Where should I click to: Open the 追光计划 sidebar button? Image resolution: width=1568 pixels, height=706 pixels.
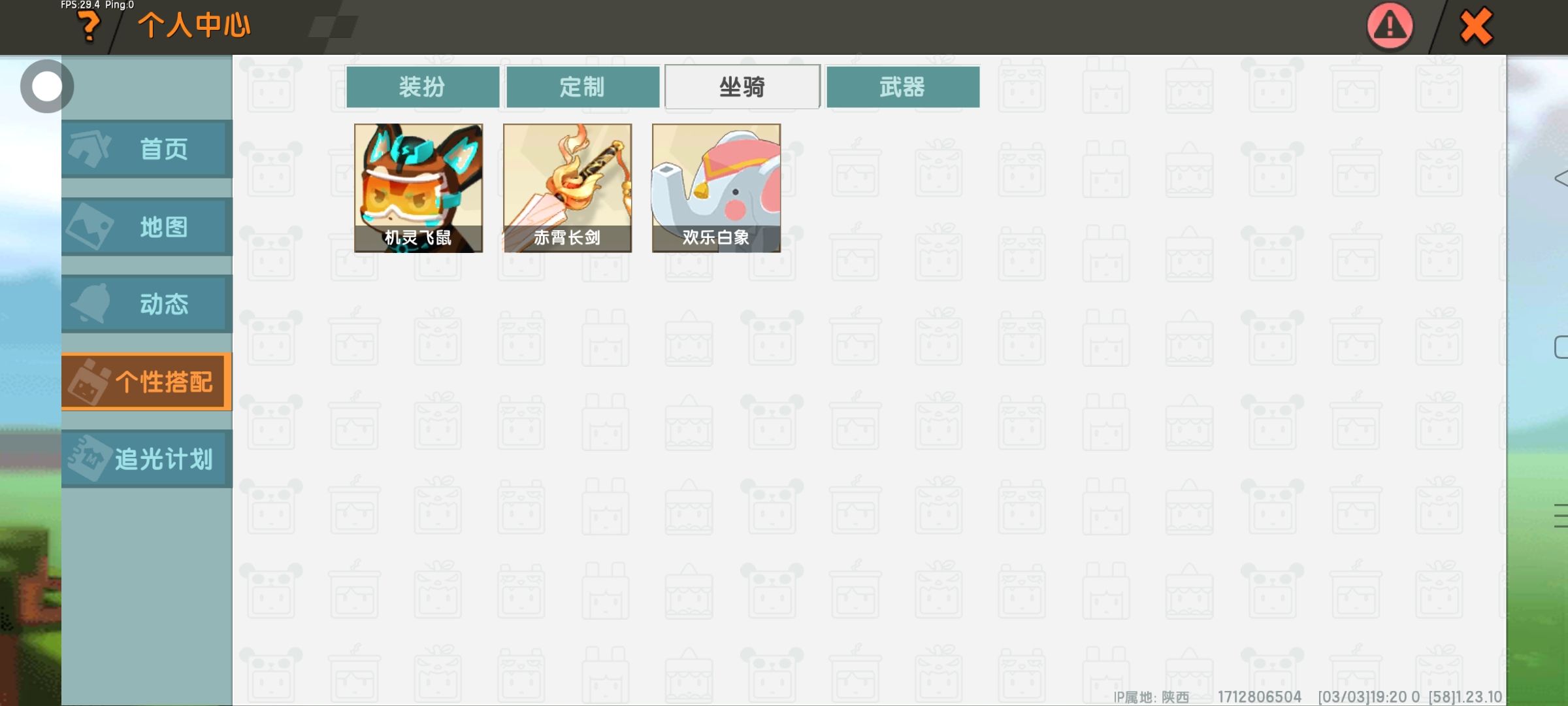[x=147, y=459]
